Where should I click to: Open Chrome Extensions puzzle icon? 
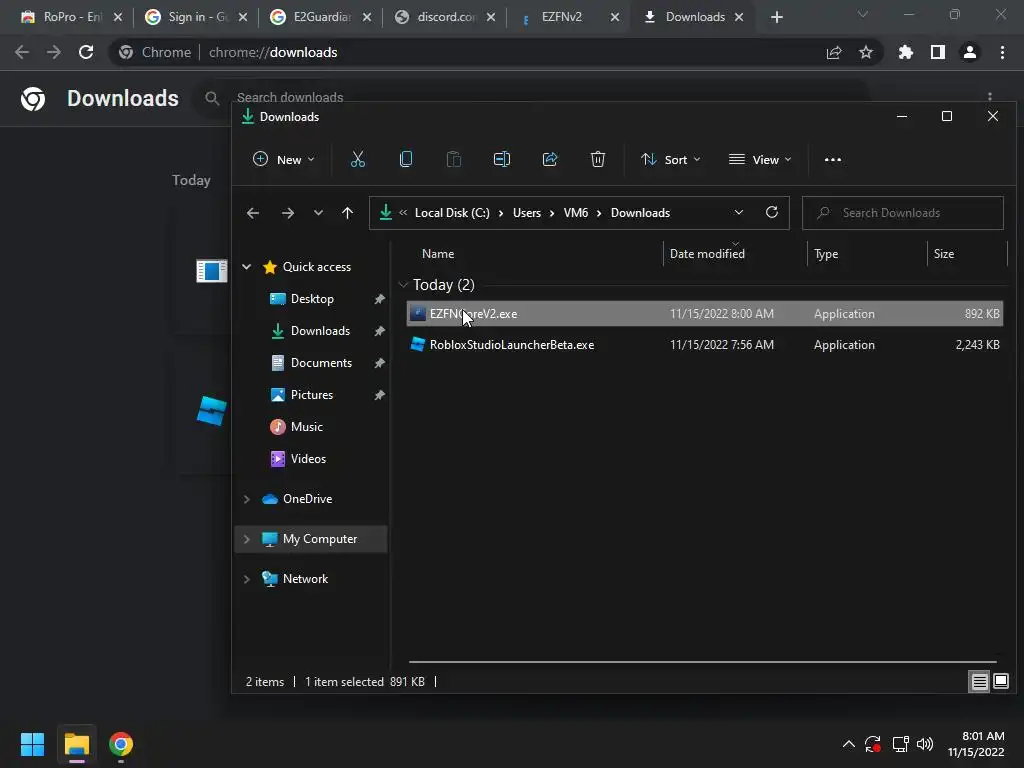pyautogui.click(x=906, y=52)
